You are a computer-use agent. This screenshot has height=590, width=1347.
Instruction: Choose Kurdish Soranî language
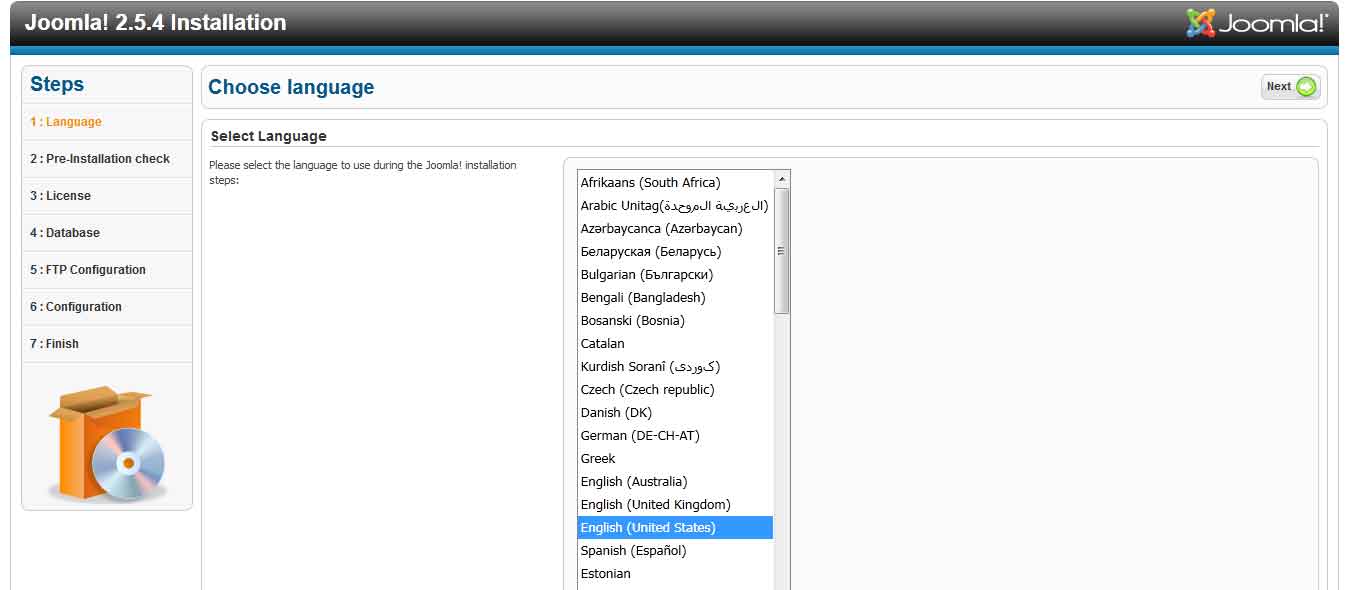coord(675,367)
